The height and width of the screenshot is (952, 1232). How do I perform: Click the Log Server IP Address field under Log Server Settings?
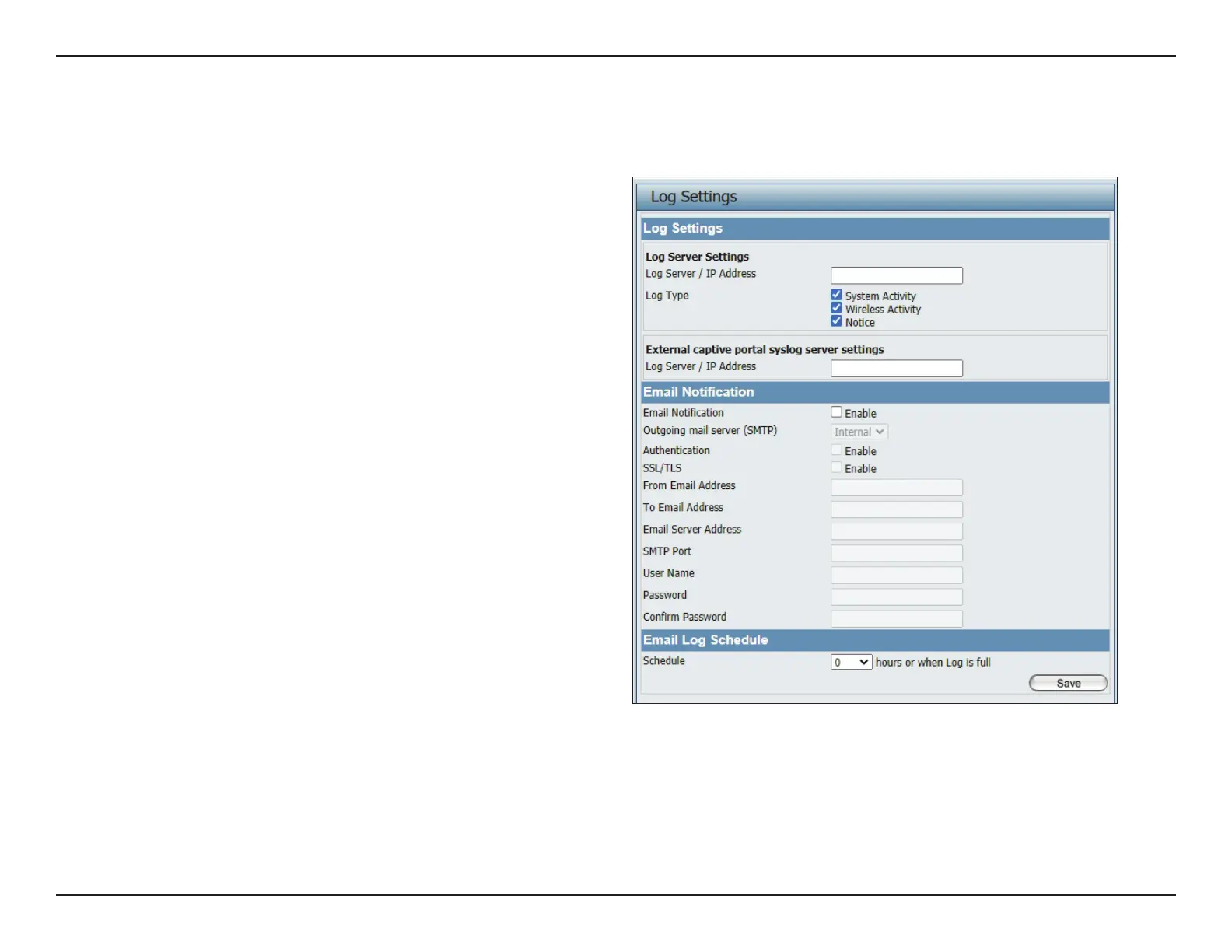896,275
